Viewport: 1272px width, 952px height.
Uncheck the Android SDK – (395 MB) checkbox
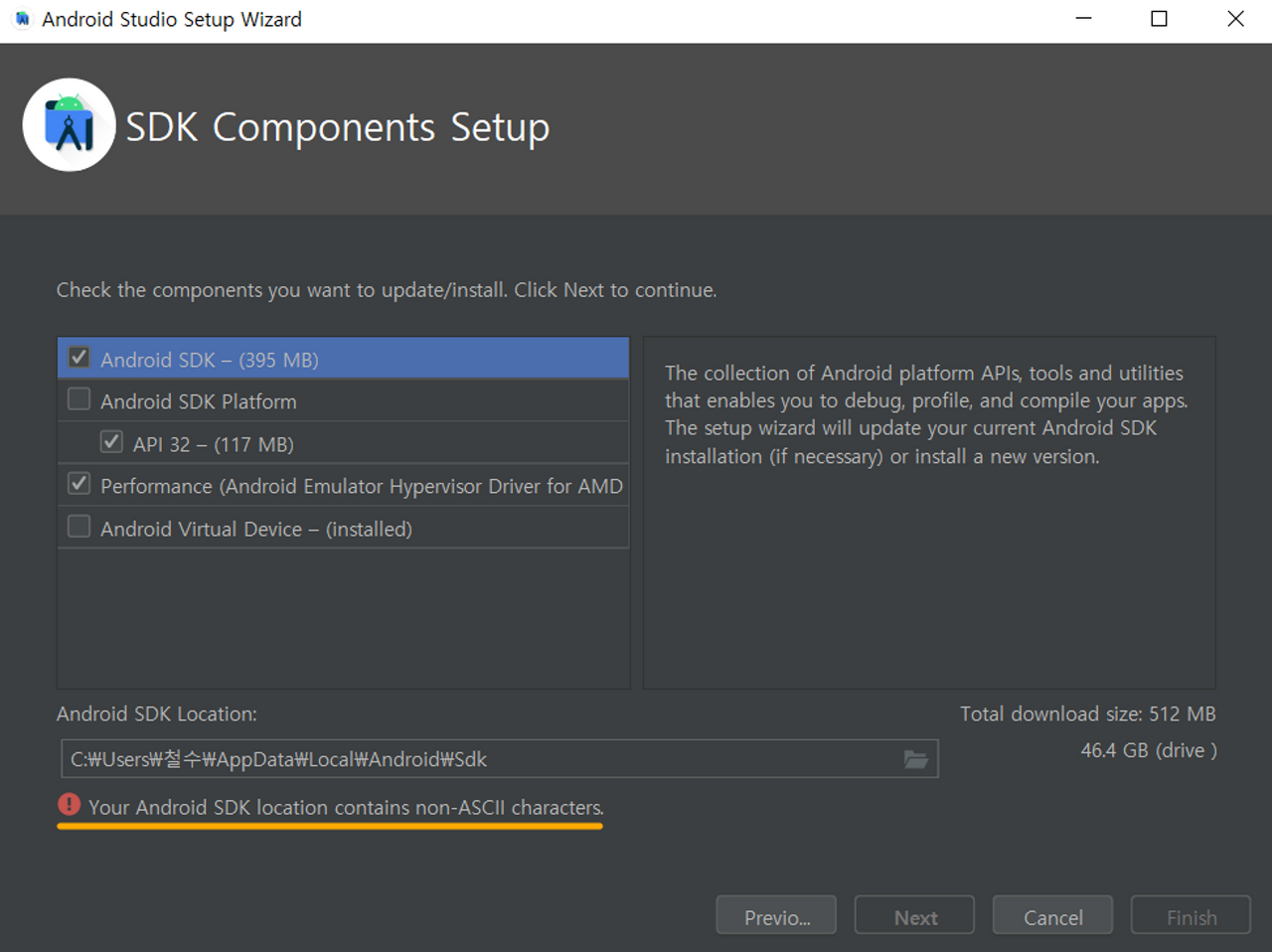coord(79,358)
